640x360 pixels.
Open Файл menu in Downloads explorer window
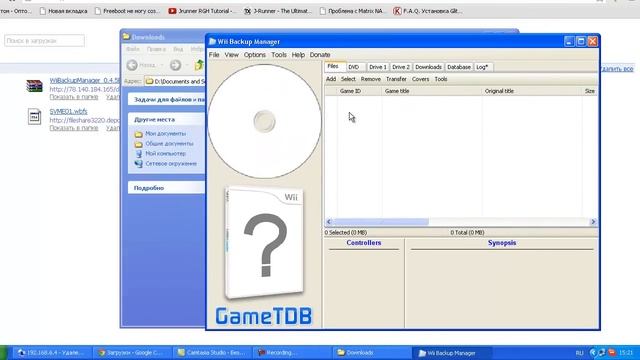click(133, 49)
